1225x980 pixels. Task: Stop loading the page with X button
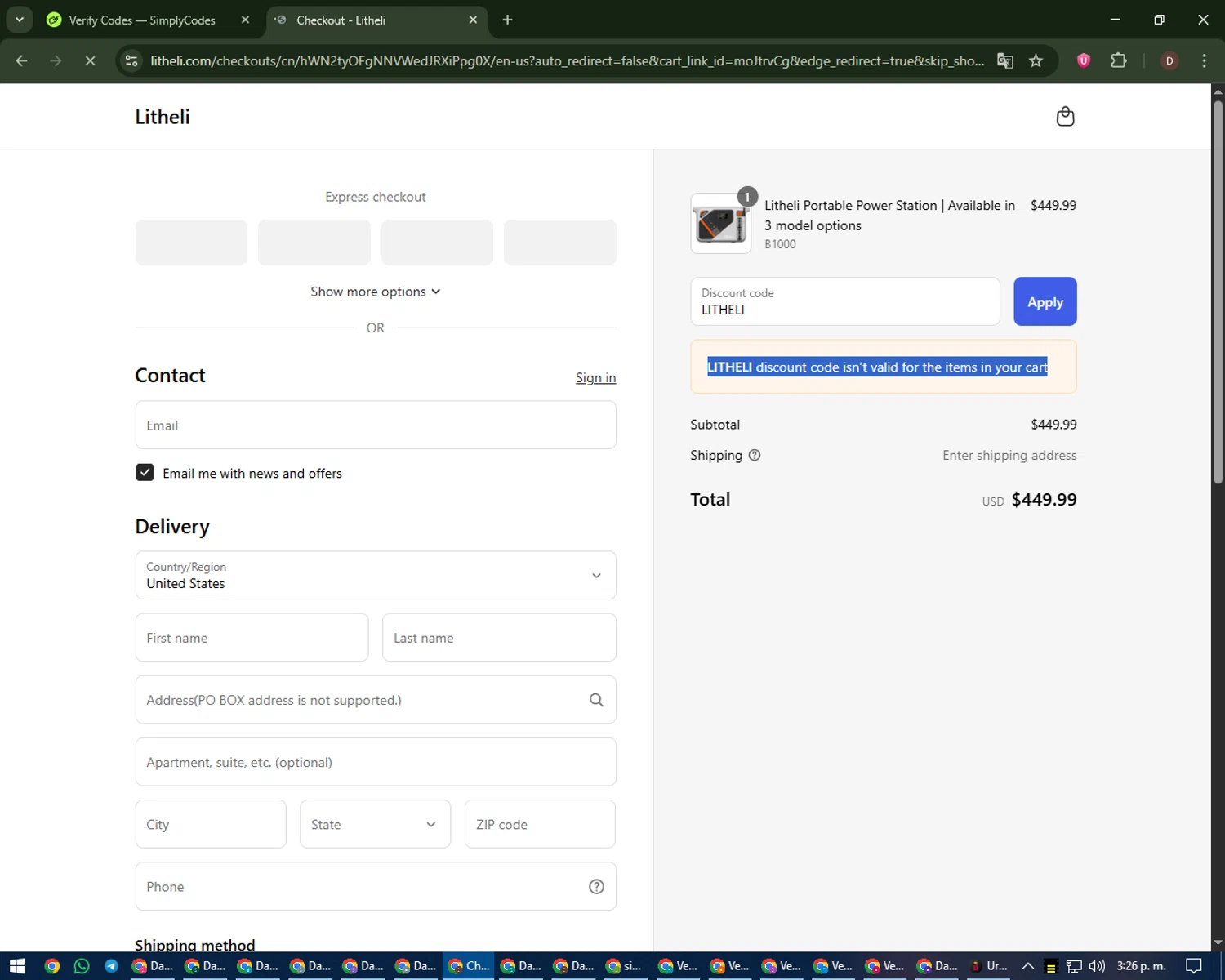click(x=90, y=60)
